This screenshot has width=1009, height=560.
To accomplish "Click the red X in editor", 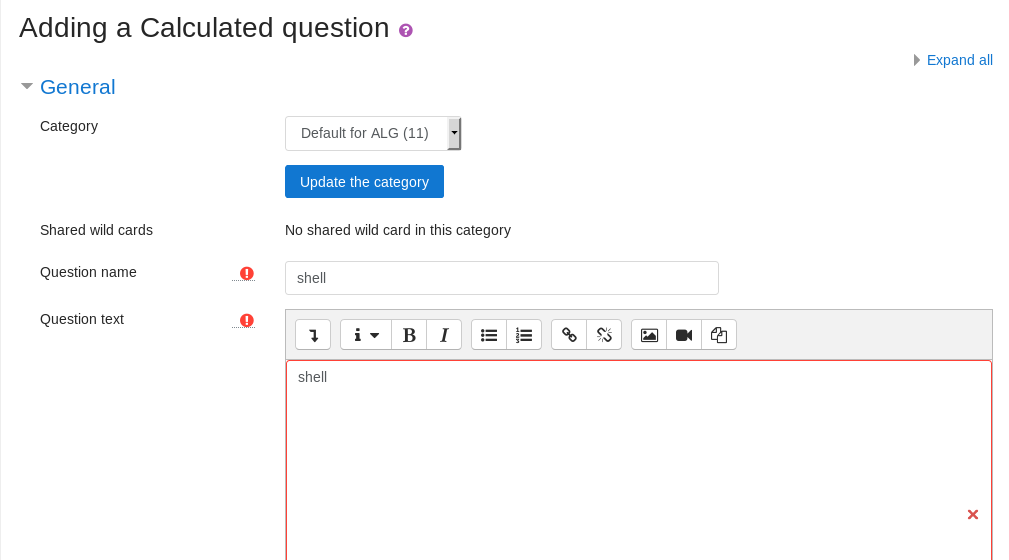I will click(x=972, y=515).
